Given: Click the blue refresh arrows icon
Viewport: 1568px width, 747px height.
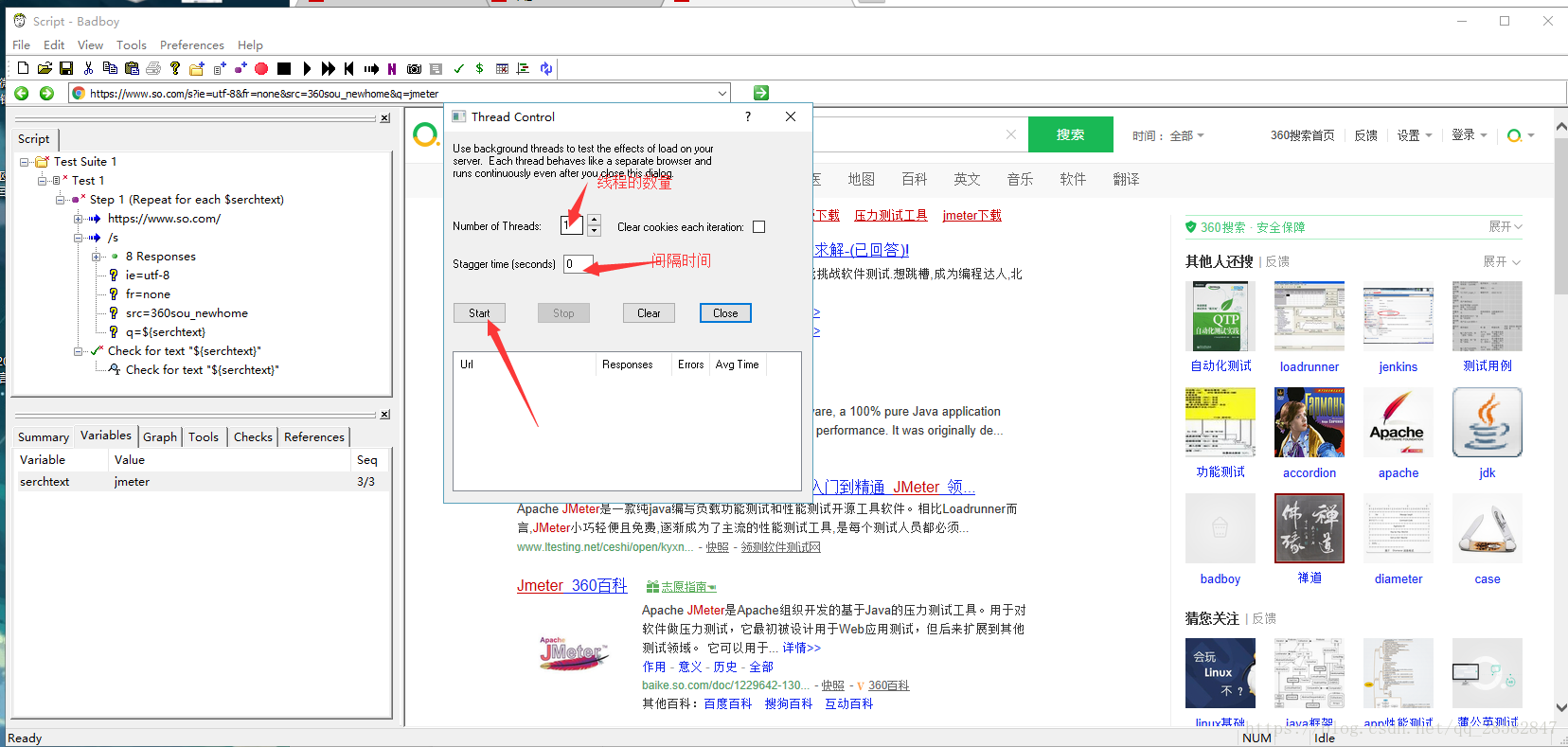Looking at the screenshot, I should coord(545,68).
